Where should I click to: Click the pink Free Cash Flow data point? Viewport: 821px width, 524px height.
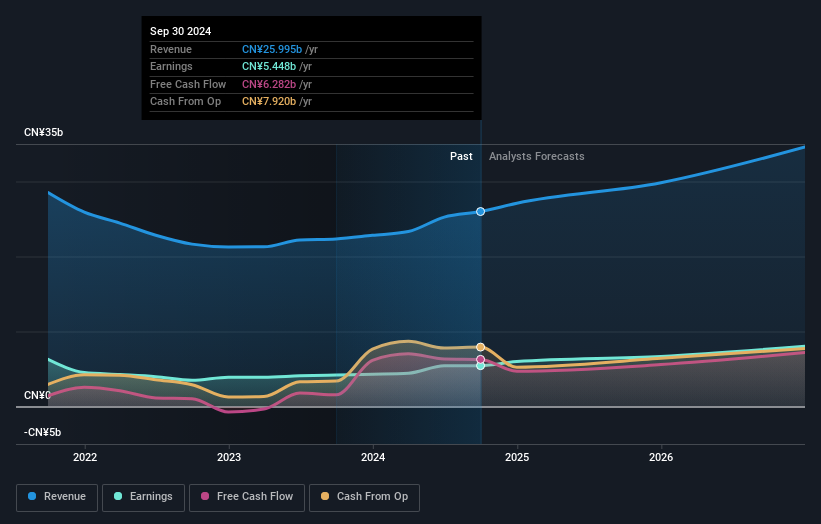[x=480, y=360]
